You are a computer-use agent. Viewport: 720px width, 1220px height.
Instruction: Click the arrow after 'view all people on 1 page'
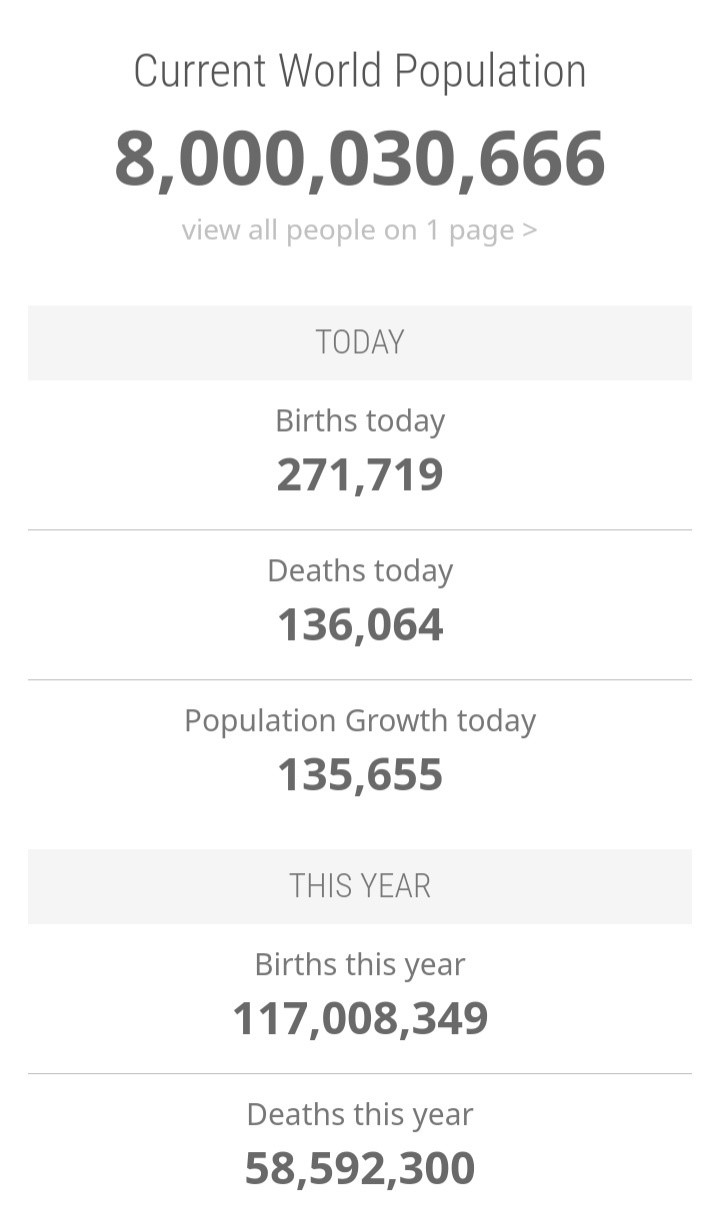tap(530, 230)
